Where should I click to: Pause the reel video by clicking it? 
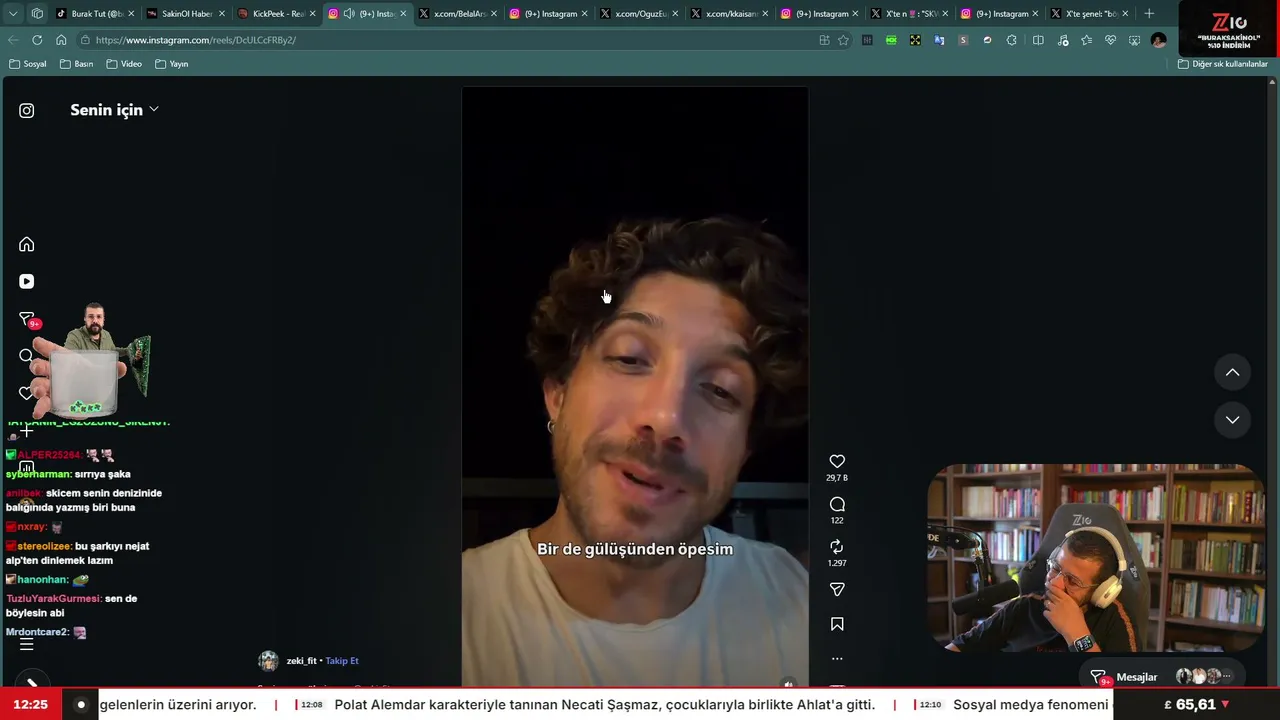[635, 386]
